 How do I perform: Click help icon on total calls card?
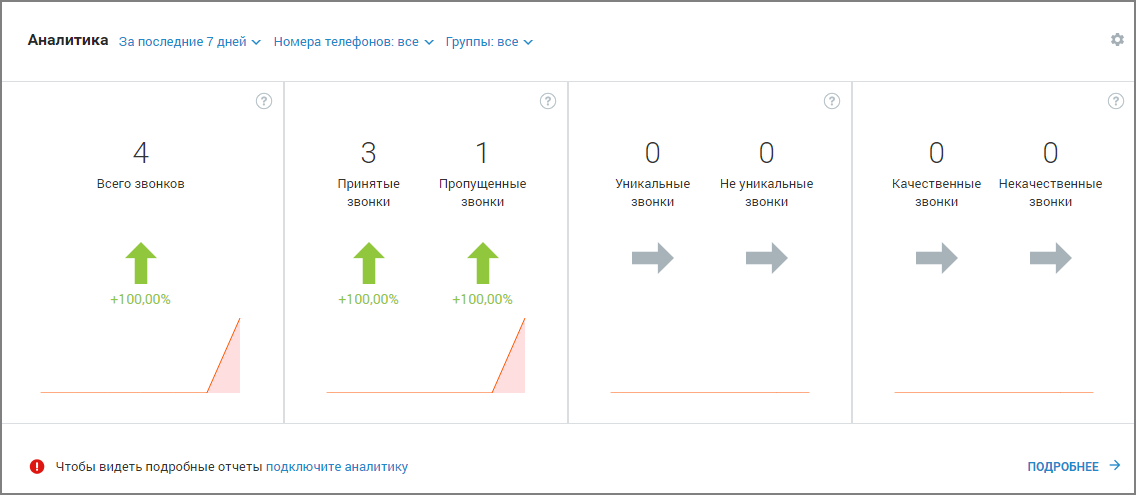click(264, 101)
